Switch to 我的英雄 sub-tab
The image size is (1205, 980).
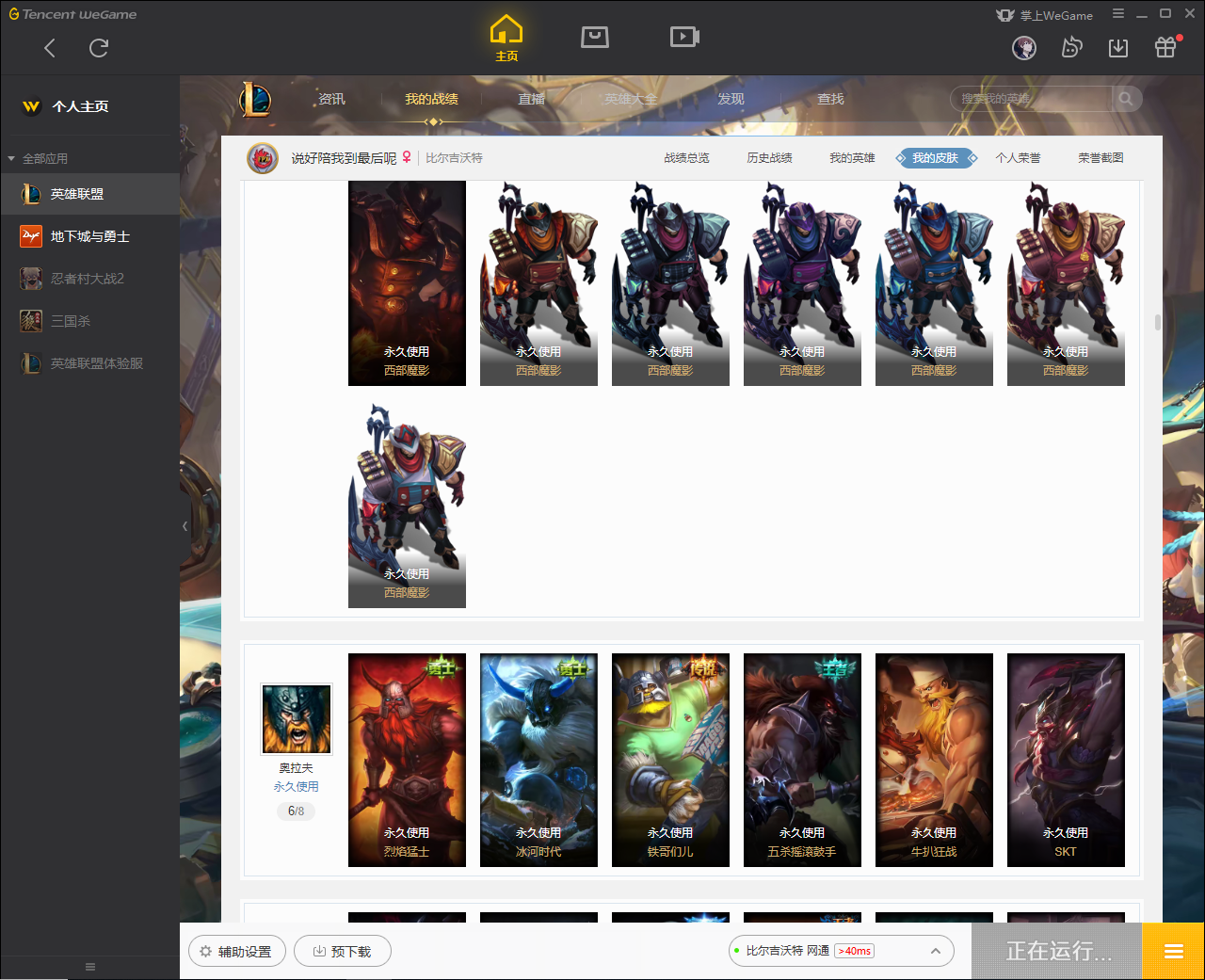[x=852, y=158]
